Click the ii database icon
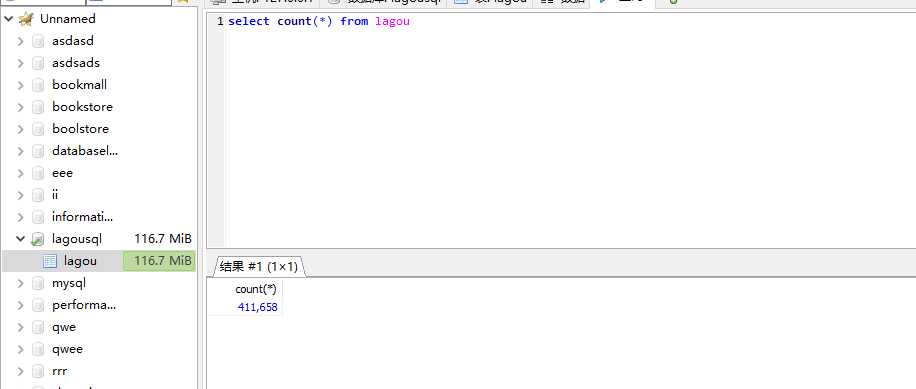916x389 pixels. pyautogui.click(x=38, y=195)
